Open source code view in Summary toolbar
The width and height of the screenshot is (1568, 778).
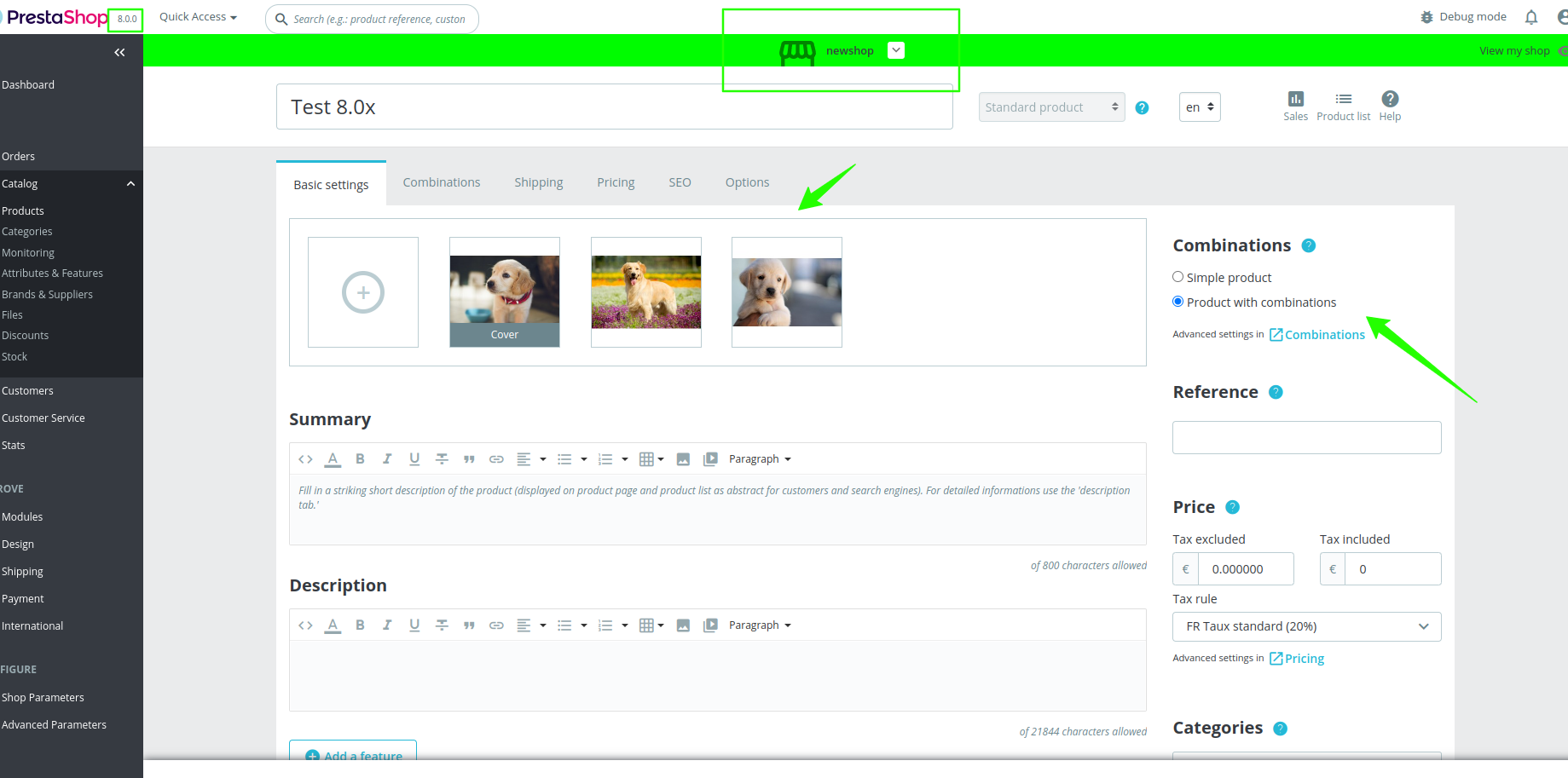click(x=305, y=458)
